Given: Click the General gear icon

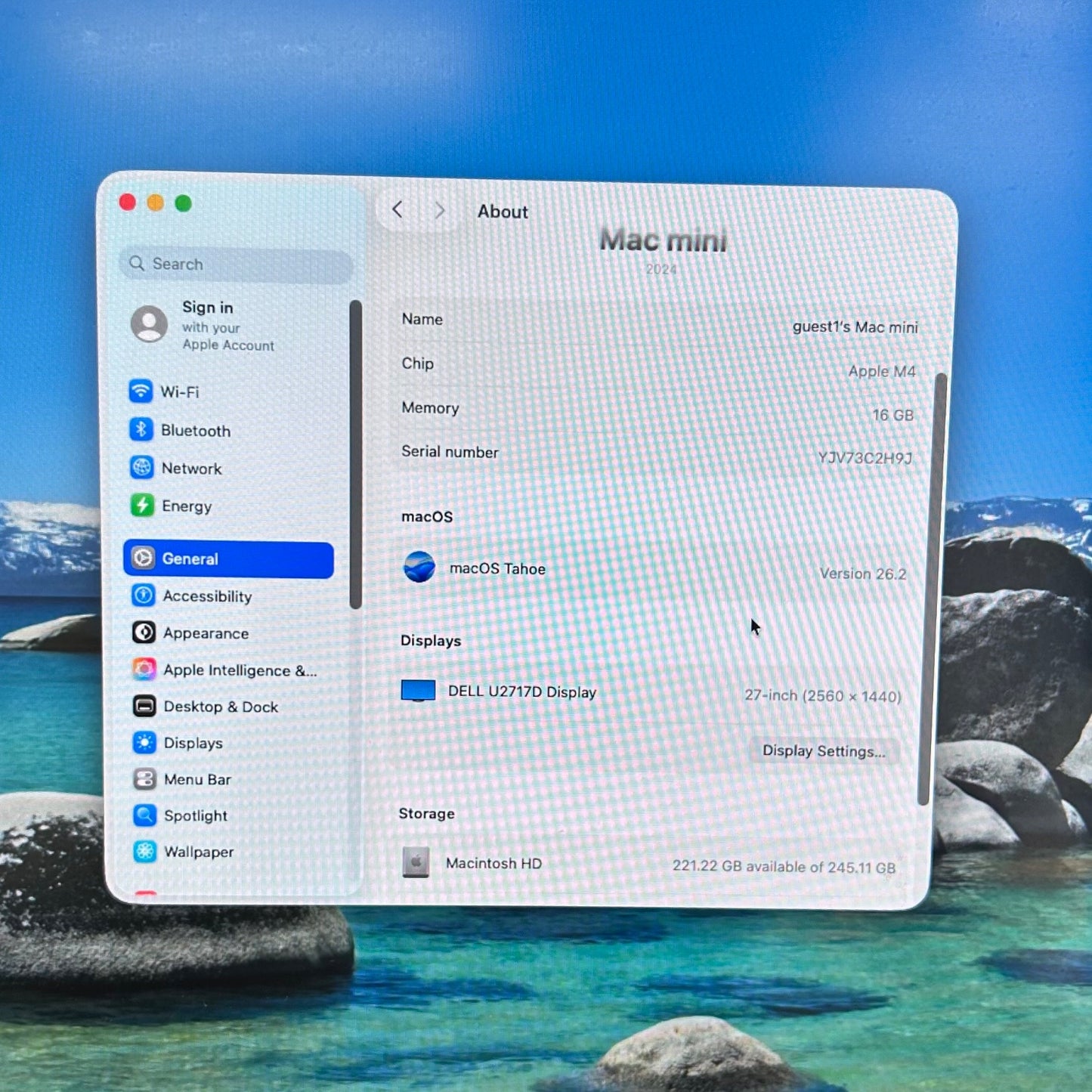Looking at the screenshot, I should (143, 558).
